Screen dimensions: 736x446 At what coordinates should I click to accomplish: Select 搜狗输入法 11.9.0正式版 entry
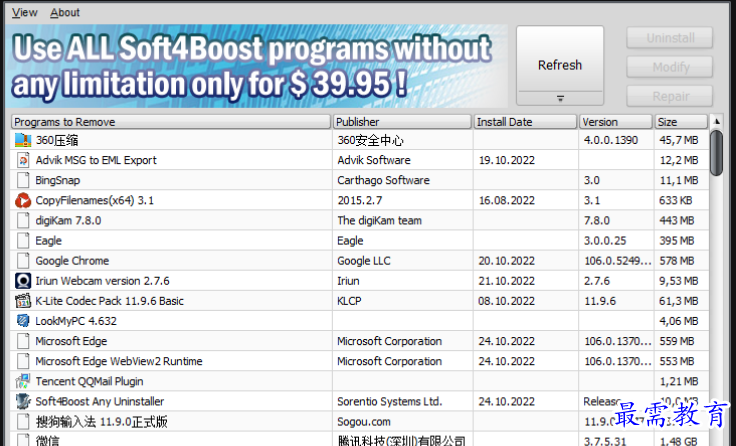(101, 422)
